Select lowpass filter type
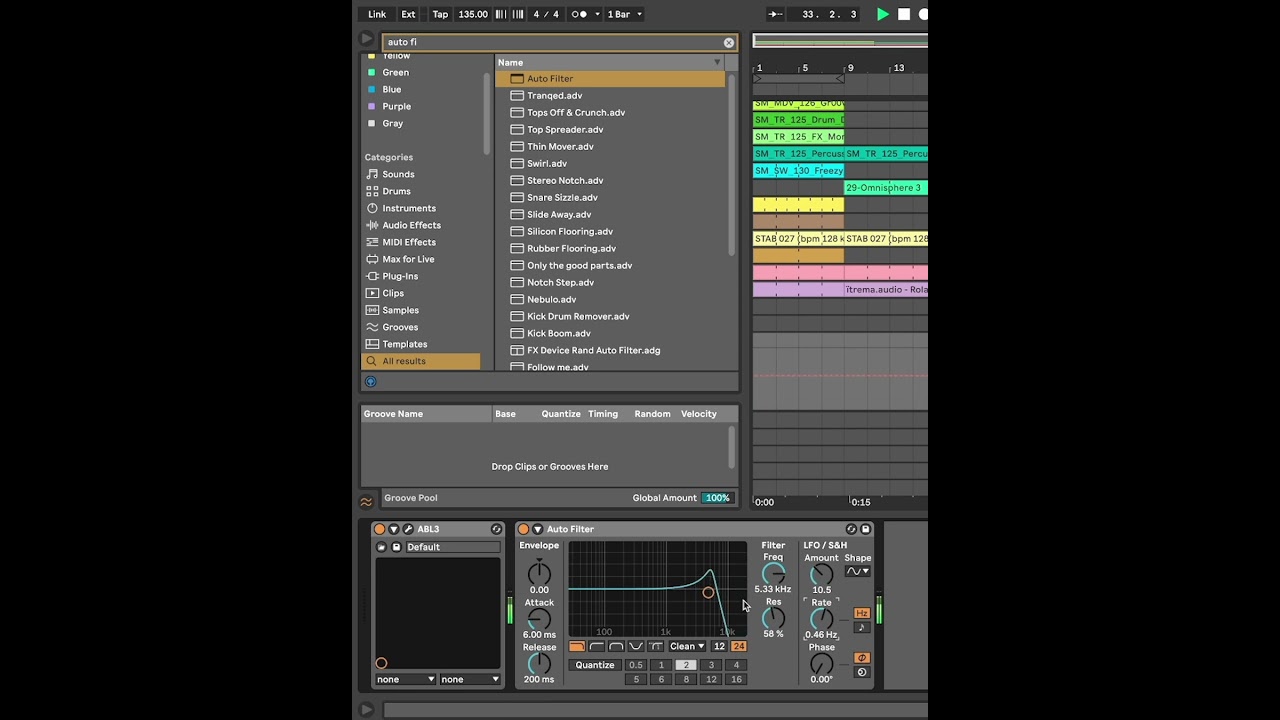Image resolution: width=1280 pixels, height=720 pixels. 577,646
